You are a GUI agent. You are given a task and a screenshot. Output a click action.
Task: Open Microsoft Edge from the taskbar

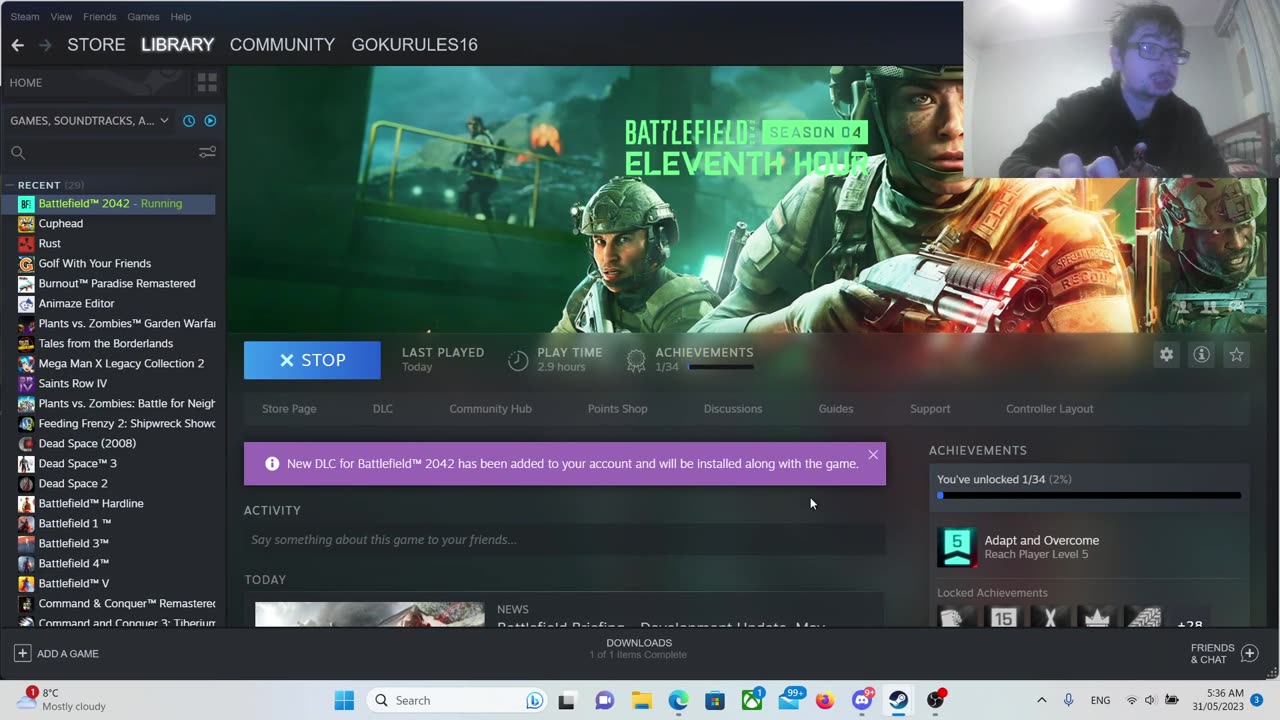pyautogui.click(x=678, y=700)
